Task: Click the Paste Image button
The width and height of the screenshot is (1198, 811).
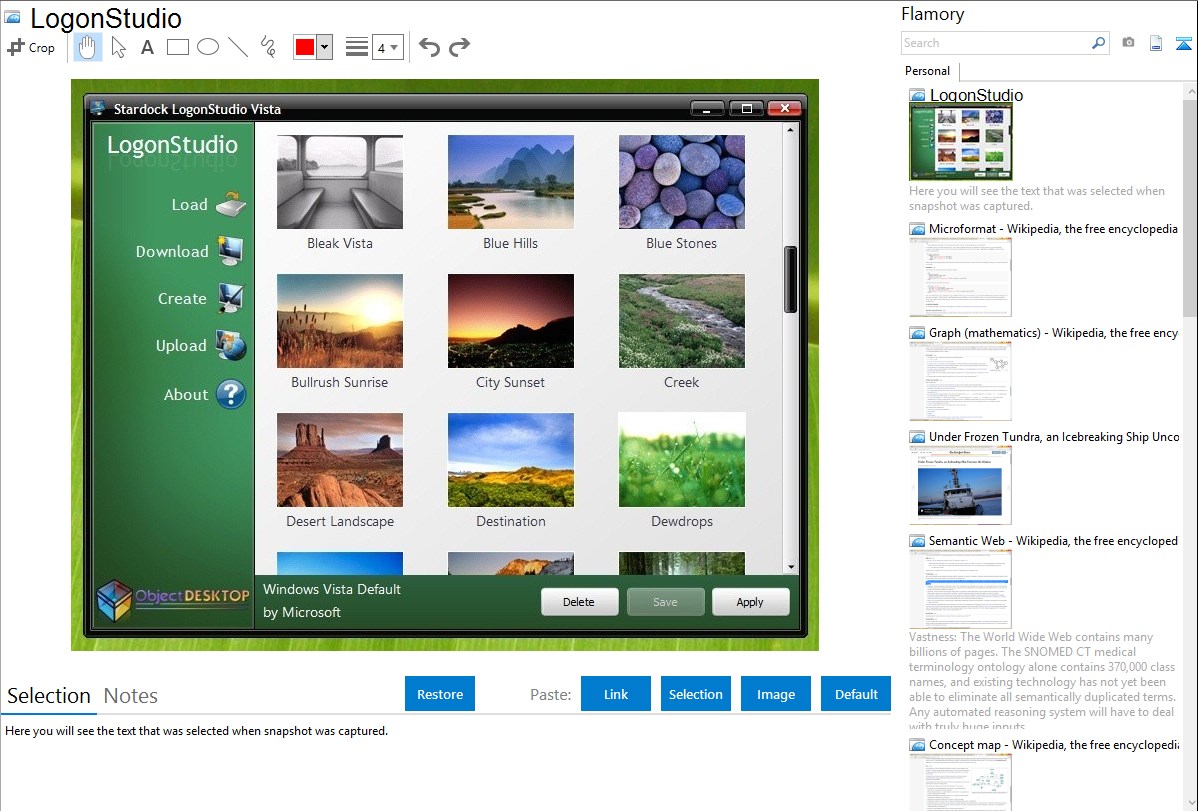Action: 775,694
